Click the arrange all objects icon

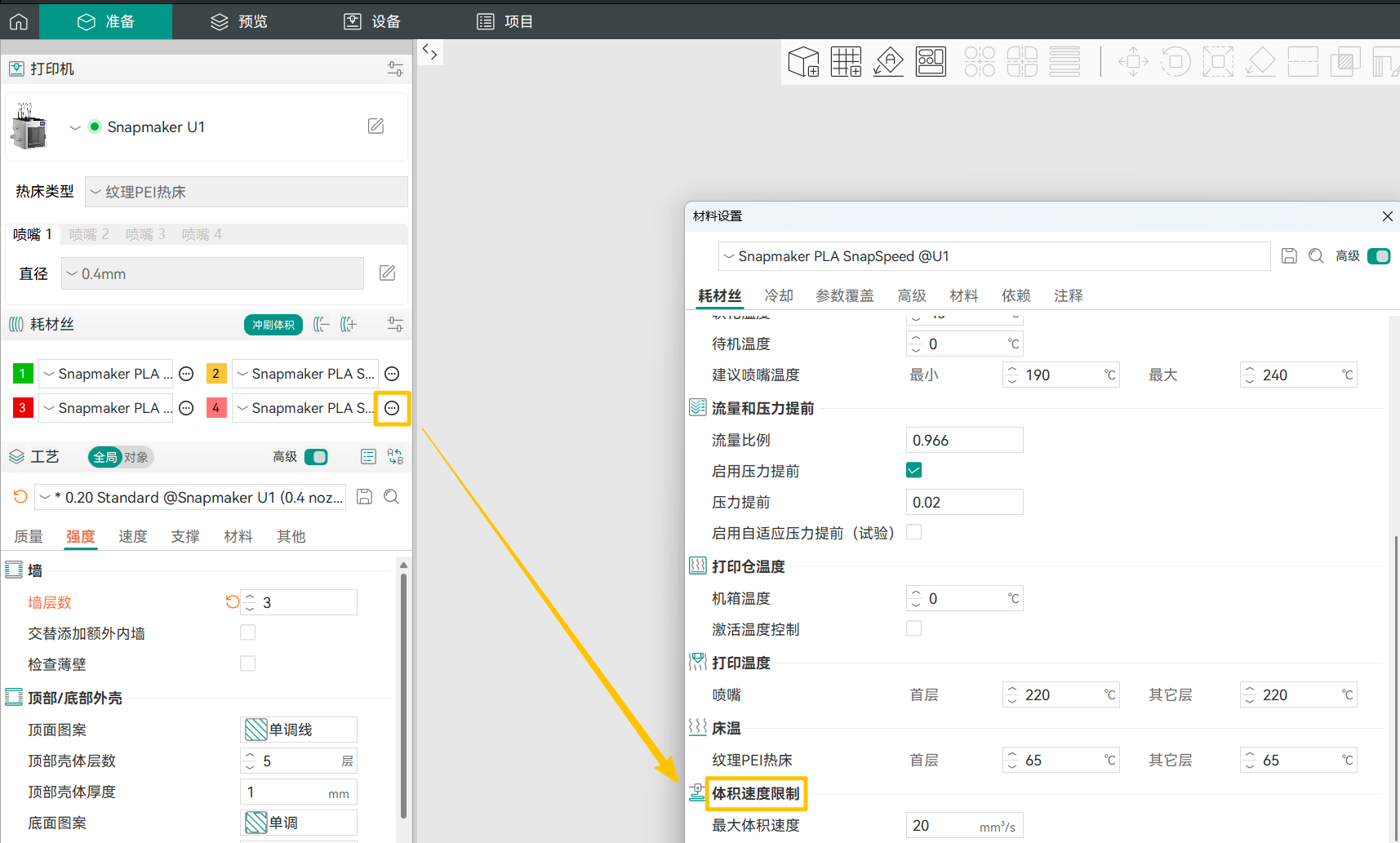pyautogui.click(x=931, y=61)
